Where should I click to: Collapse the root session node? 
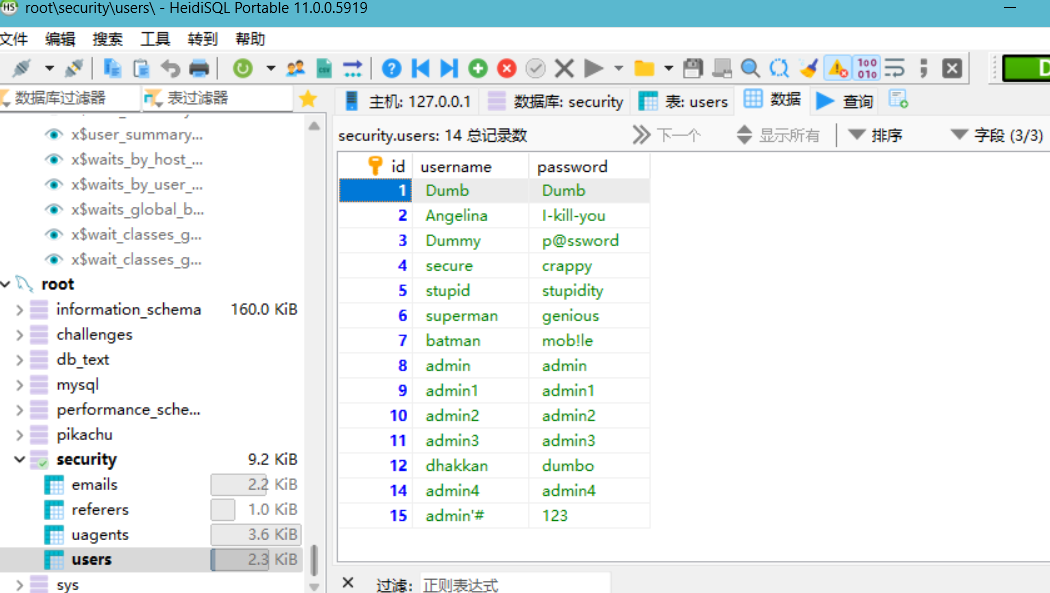[5, 284]
